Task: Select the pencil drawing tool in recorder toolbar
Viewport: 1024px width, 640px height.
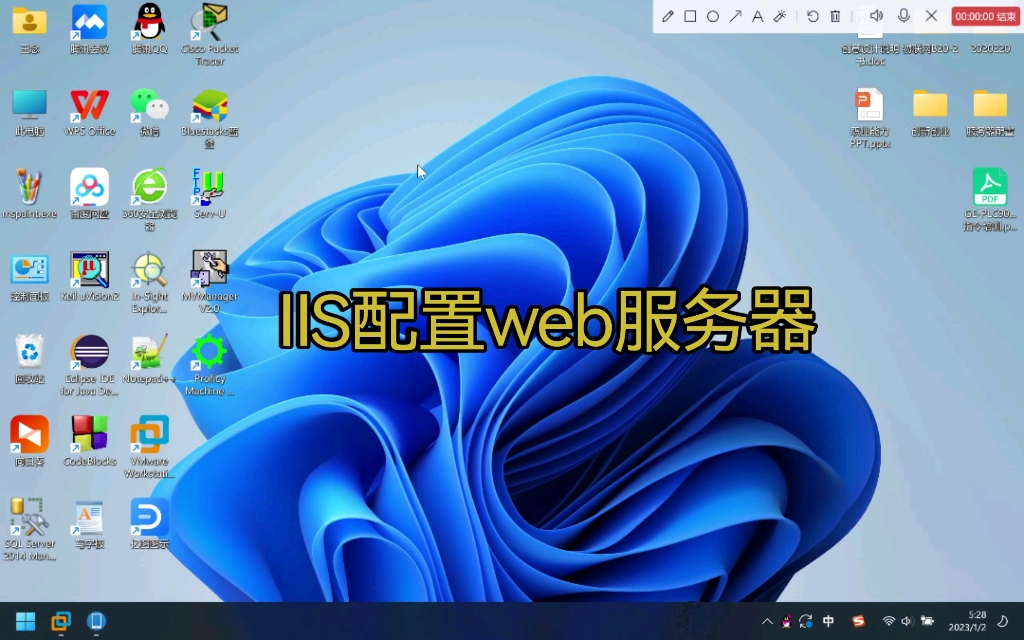Action: click(x=667, y=16)
